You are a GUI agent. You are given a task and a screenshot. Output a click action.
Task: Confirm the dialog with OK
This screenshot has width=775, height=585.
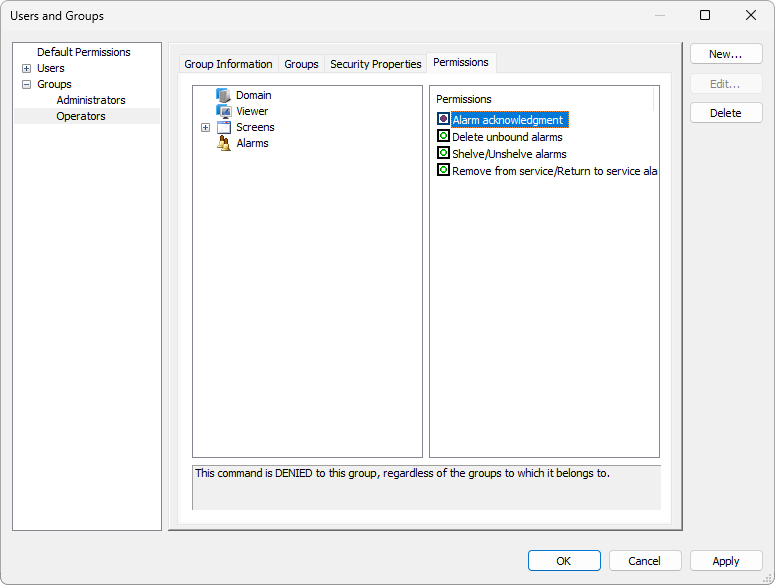(x=564, y=561)
